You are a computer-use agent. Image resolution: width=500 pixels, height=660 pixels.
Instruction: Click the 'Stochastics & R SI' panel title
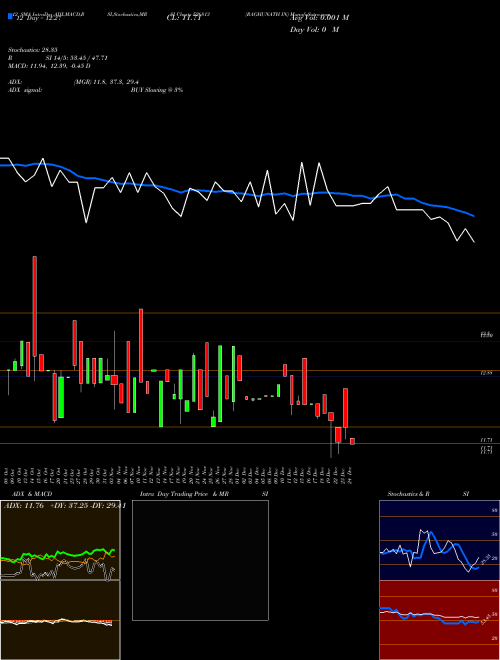tap(428, 494)
